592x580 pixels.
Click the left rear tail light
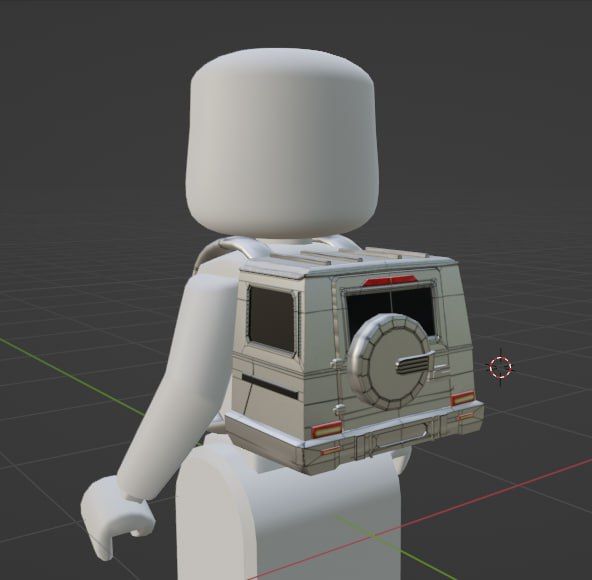327,429
